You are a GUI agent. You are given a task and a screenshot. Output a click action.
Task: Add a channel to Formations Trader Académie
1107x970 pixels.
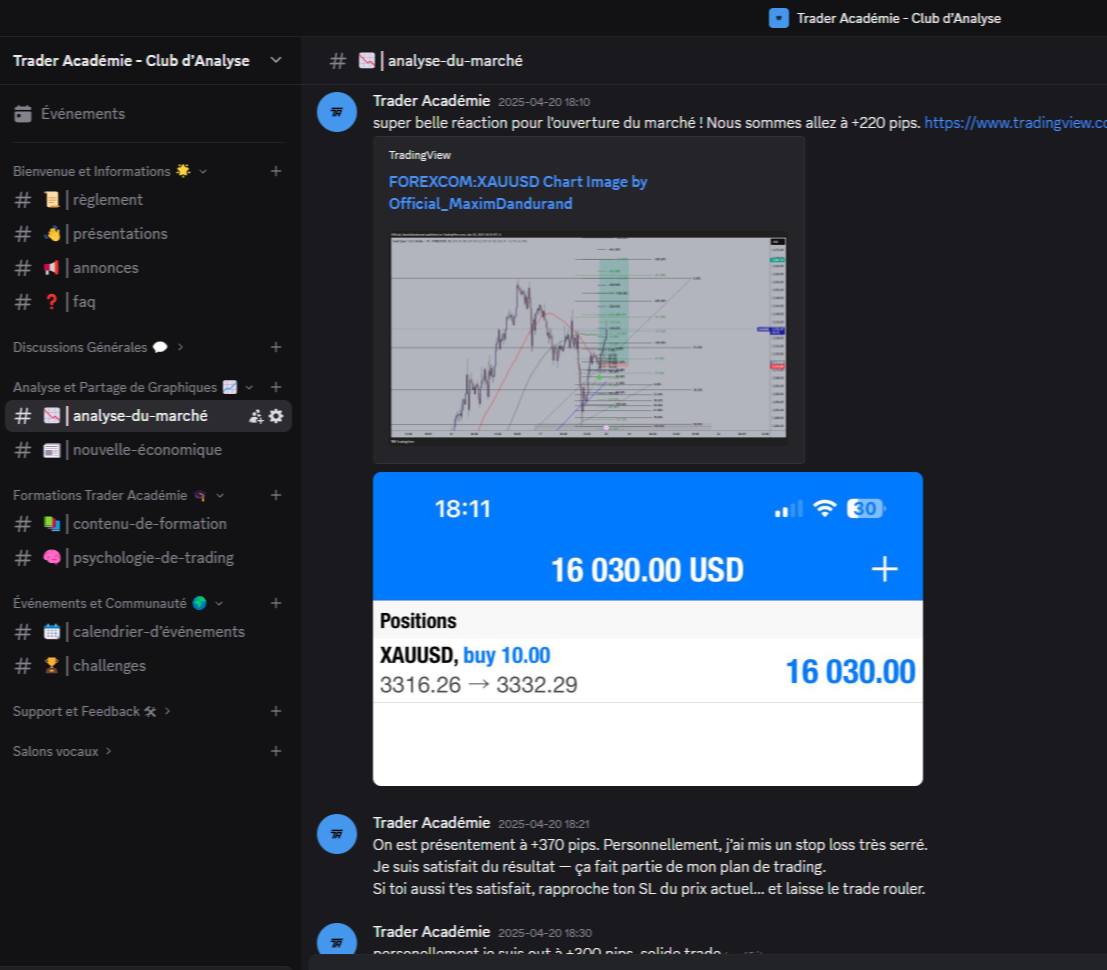tap(276, 495)
